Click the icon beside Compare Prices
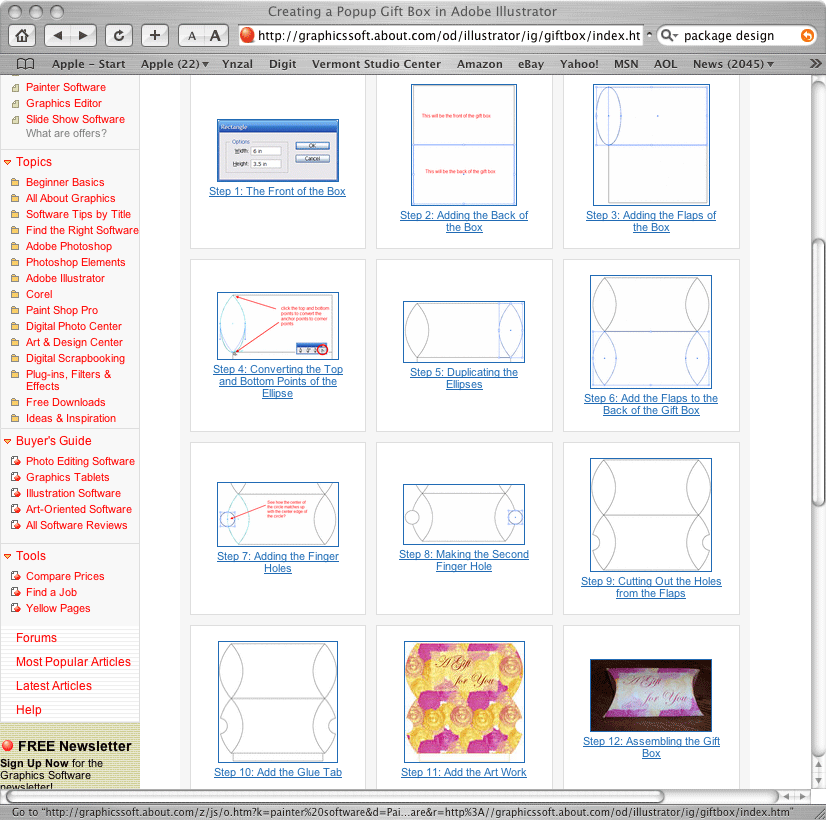Viewport: 826px width, 820px height. click(16, 576)
